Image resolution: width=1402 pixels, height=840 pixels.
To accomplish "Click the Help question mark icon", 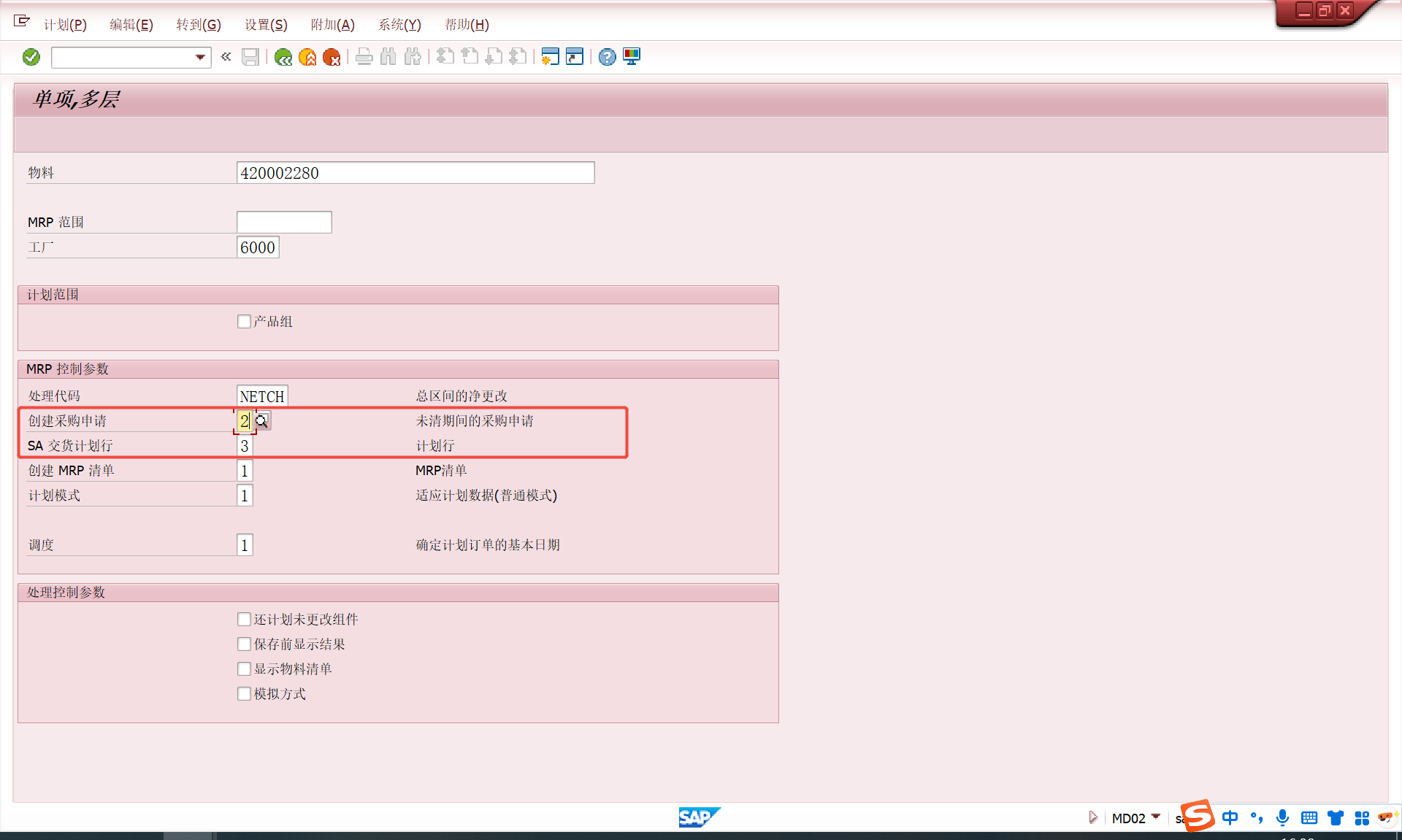I will point(607,56).
